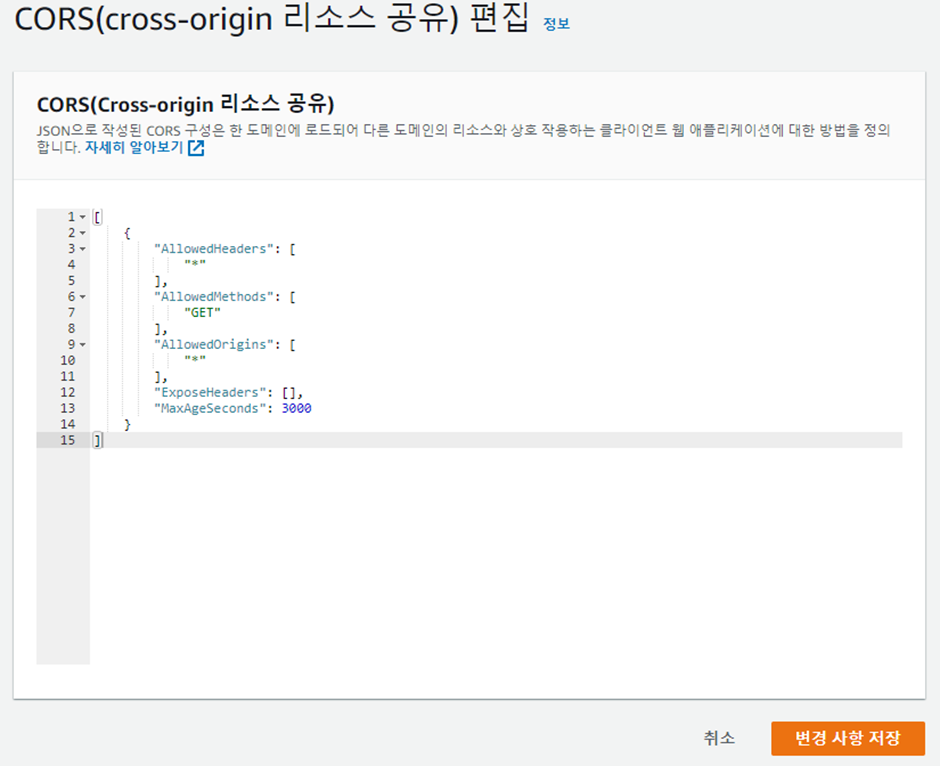Collapse the AllowedOrigins fold arrow on line 9

pyautogui.click(x=83, y=345)
